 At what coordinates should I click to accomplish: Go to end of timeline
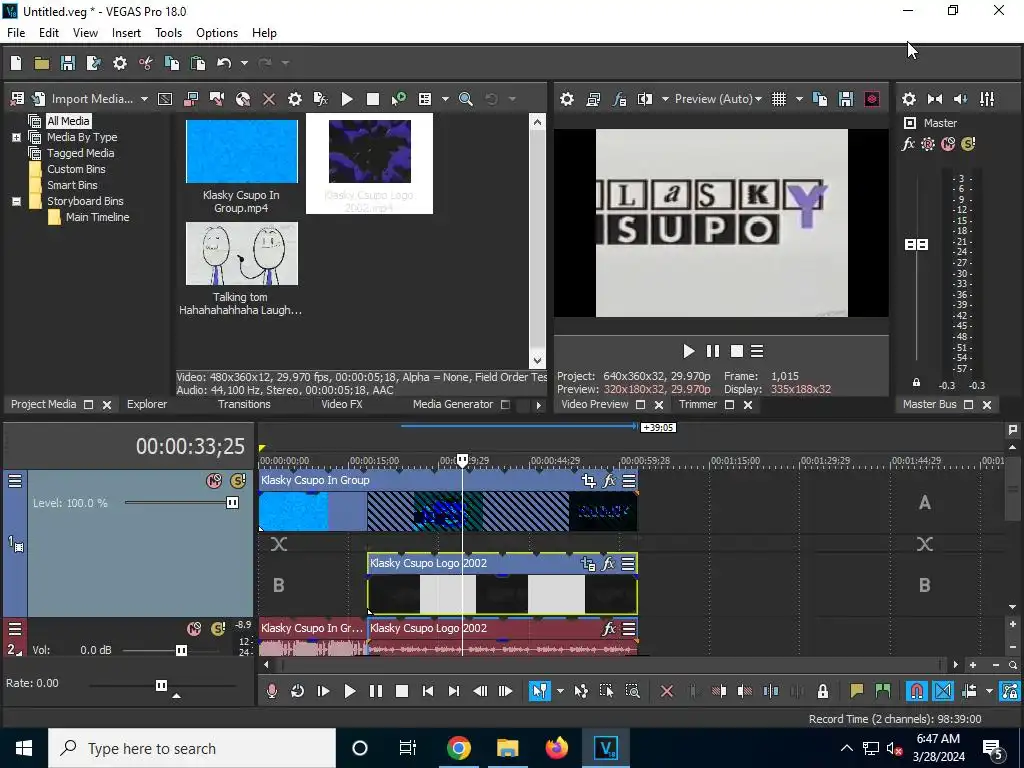click(x=454, y=691)
